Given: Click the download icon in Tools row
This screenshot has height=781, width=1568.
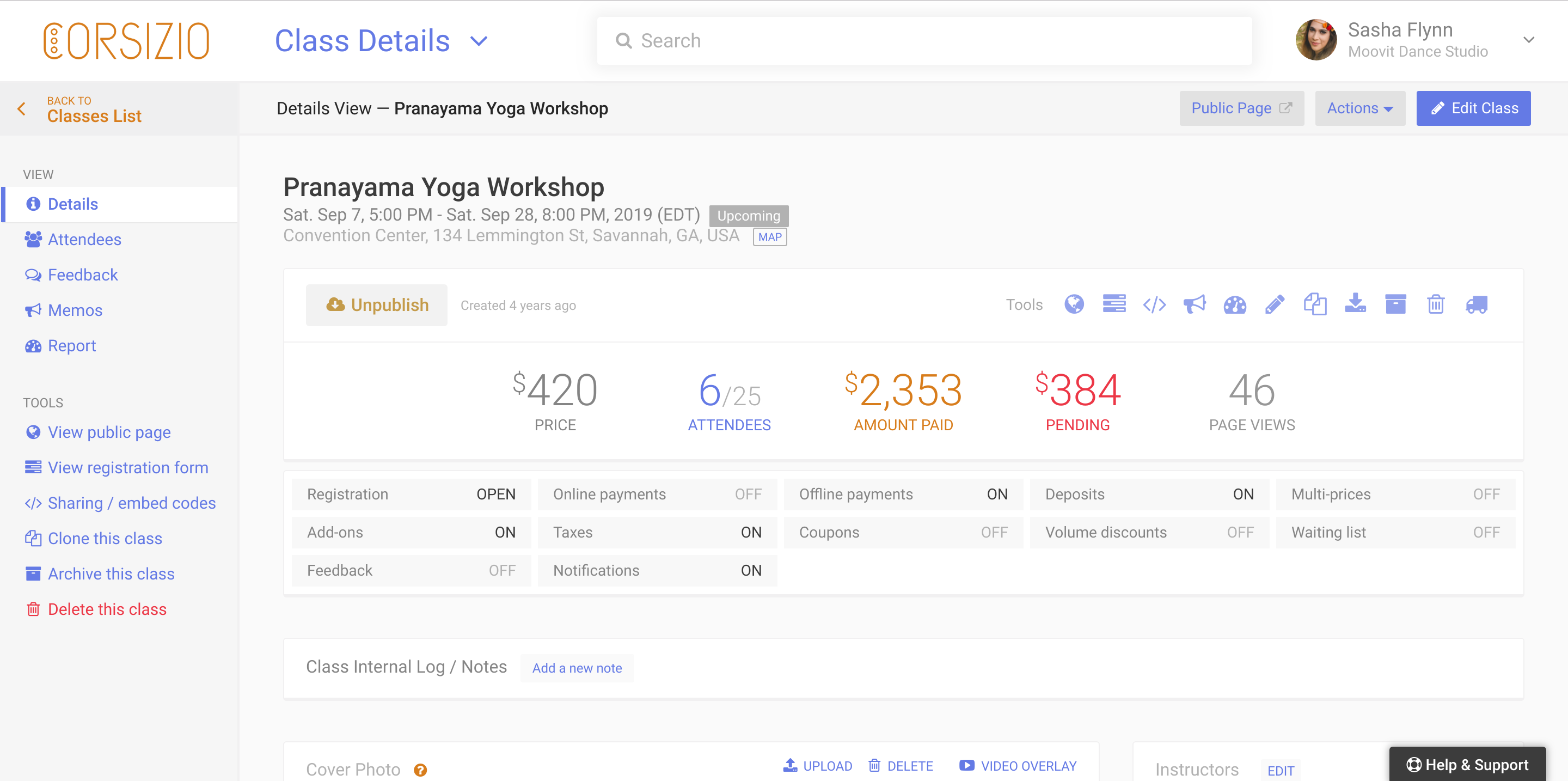Looking at the screenshot, I should click(1355, 304).
